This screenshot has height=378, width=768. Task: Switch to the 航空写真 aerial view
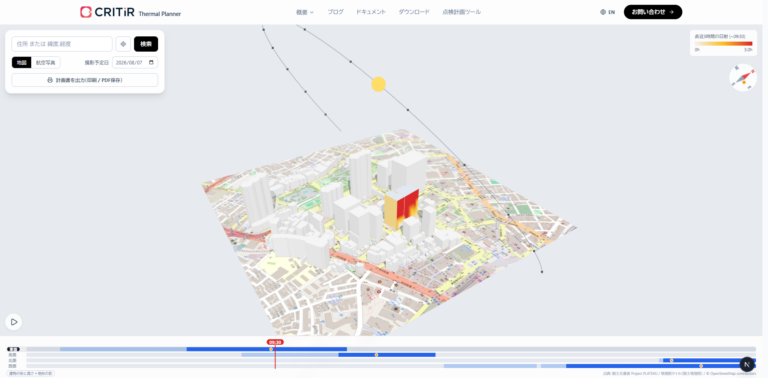coord(46,63)
